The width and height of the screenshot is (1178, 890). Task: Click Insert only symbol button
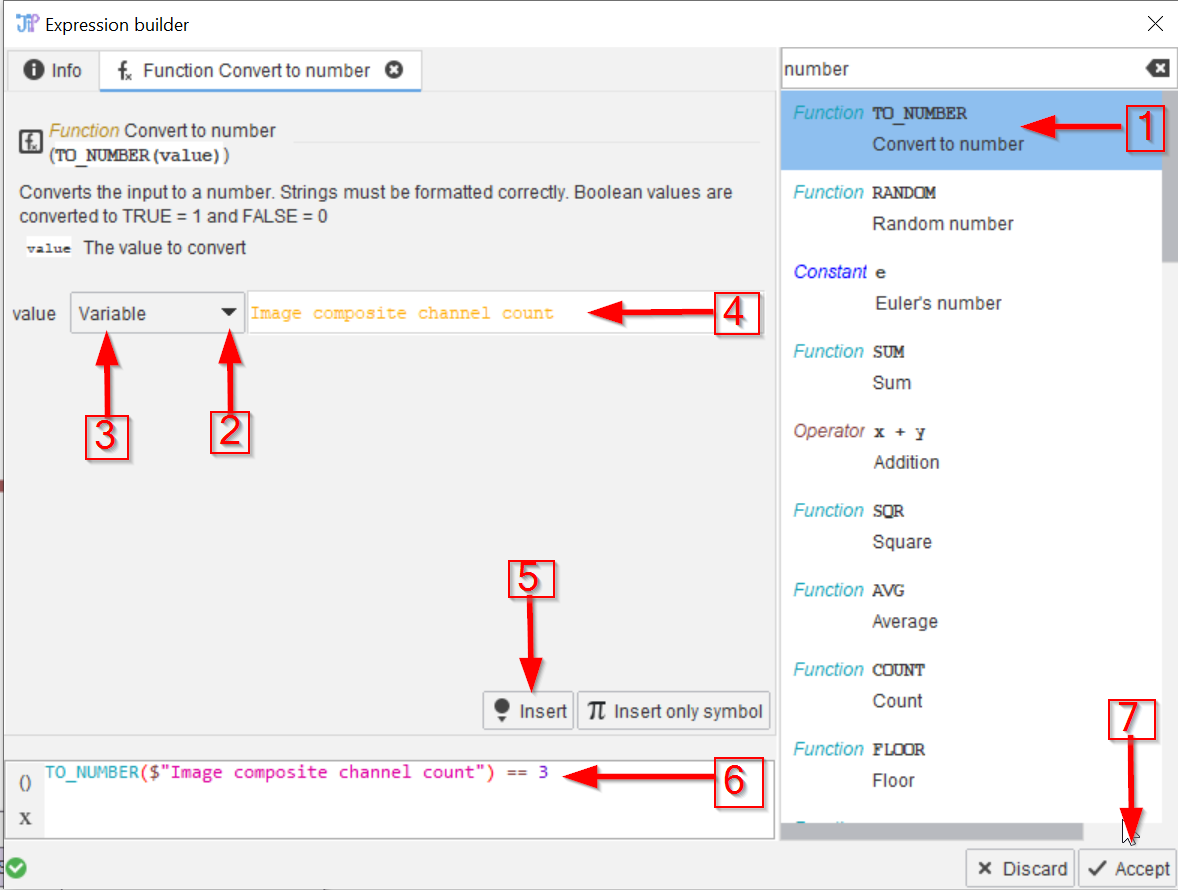674,711
